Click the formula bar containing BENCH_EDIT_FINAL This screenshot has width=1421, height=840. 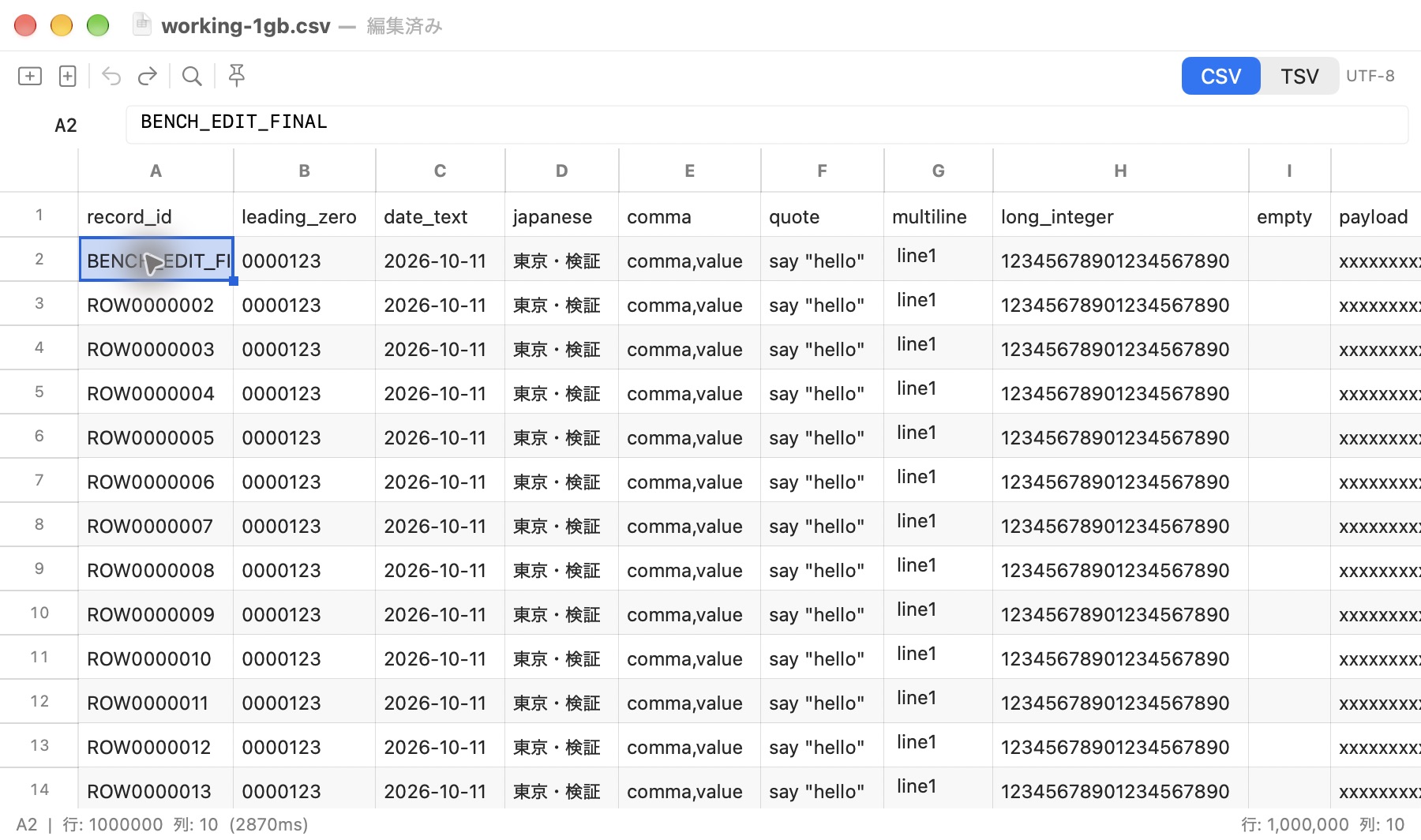coord(767,125)
